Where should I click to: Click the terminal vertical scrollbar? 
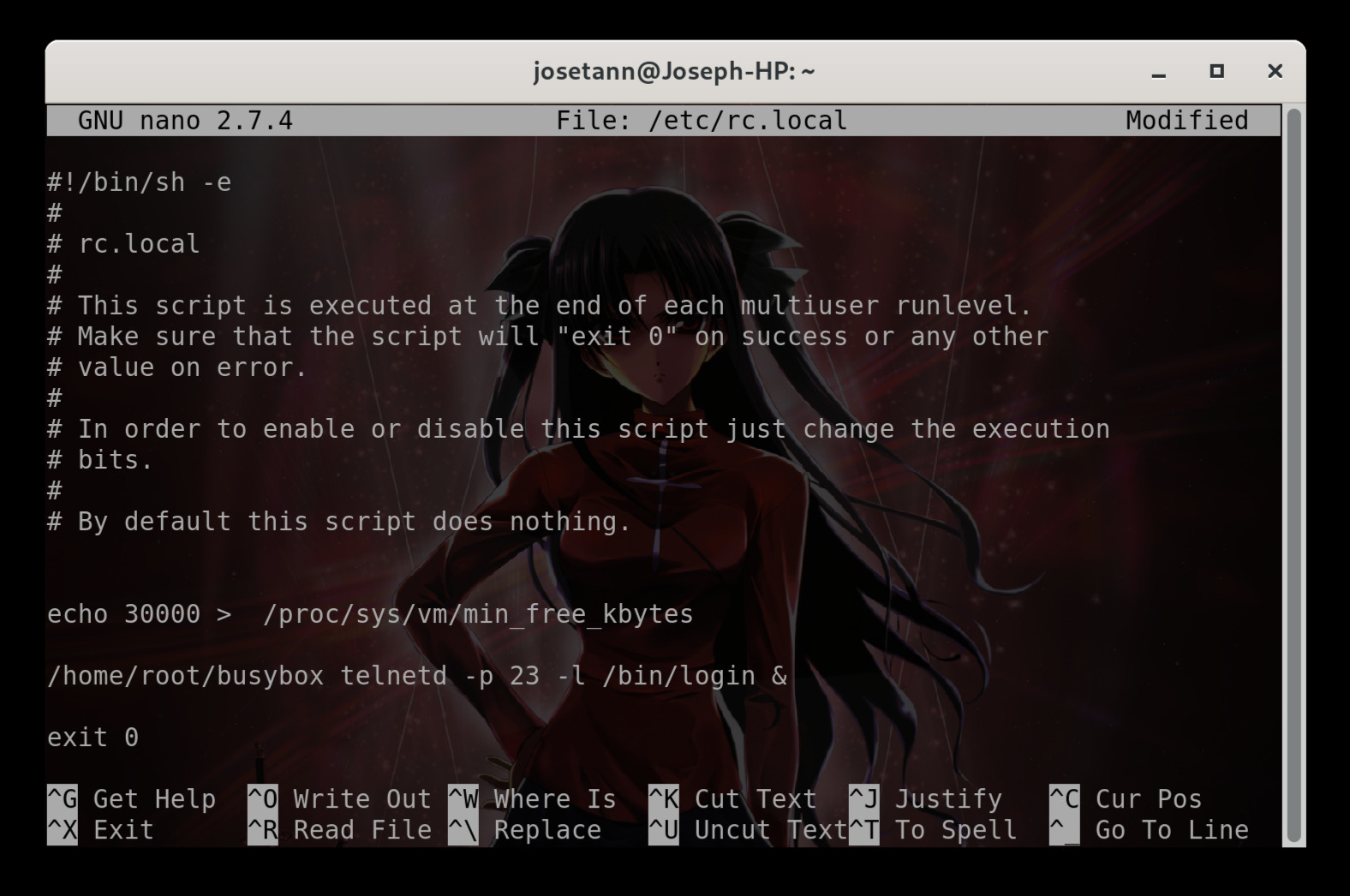pos(1293,475)
